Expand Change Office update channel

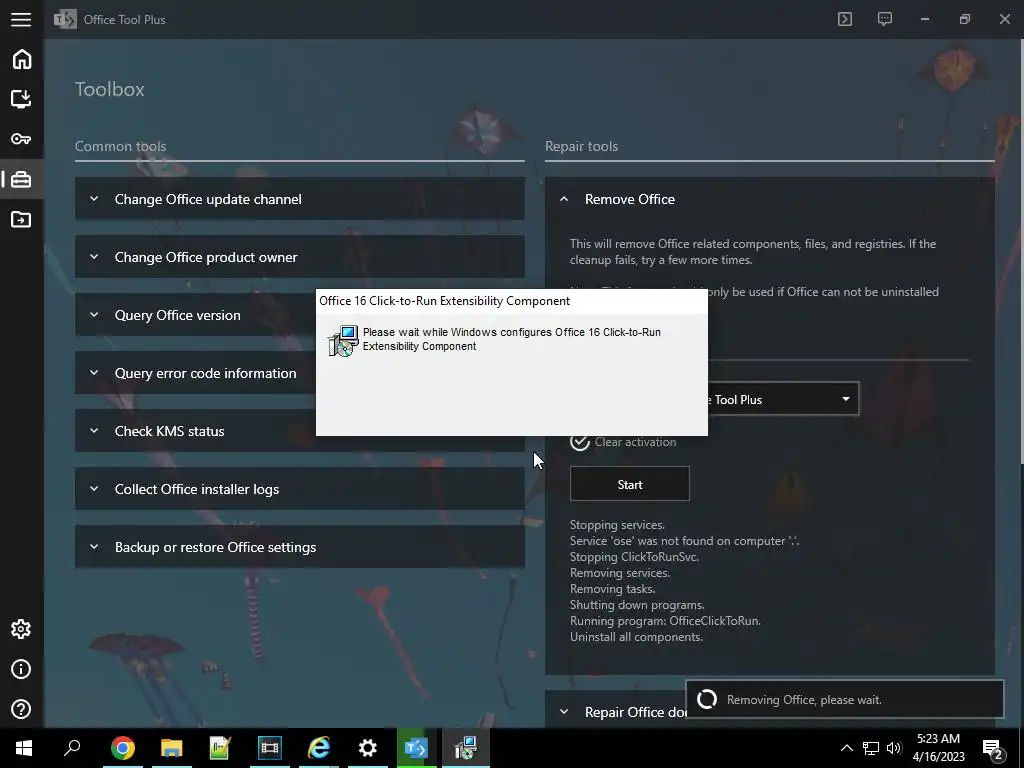(300, 199)
